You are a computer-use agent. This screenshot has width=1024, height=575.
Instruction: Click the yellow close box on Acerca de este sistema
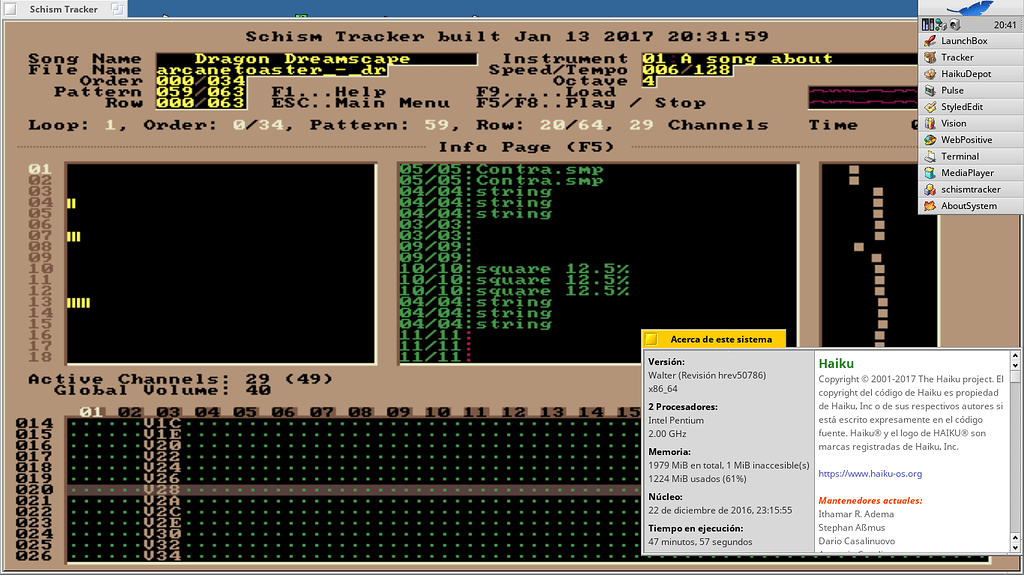pyautogui.click(x=651, y=339)
